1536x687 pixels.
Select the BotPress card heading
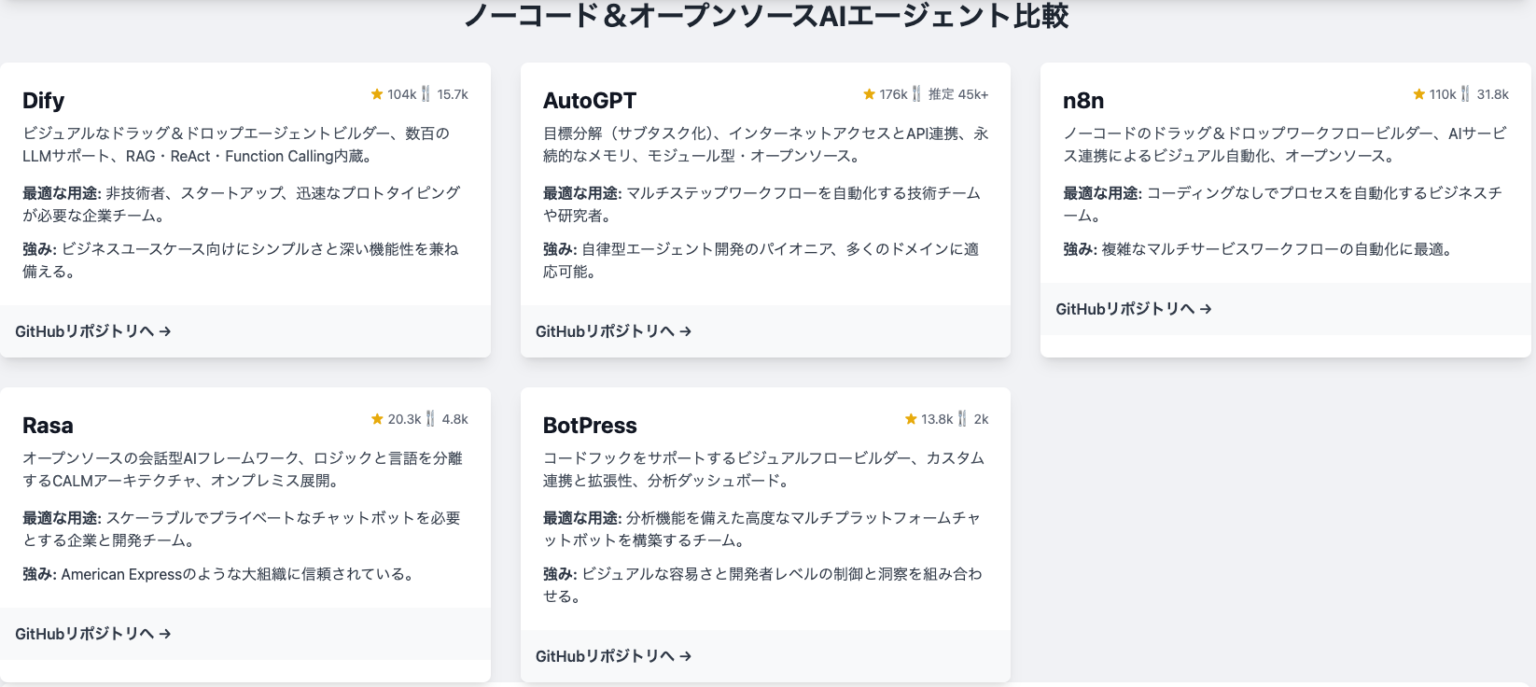pyautogui.click(x=588, y=424)
